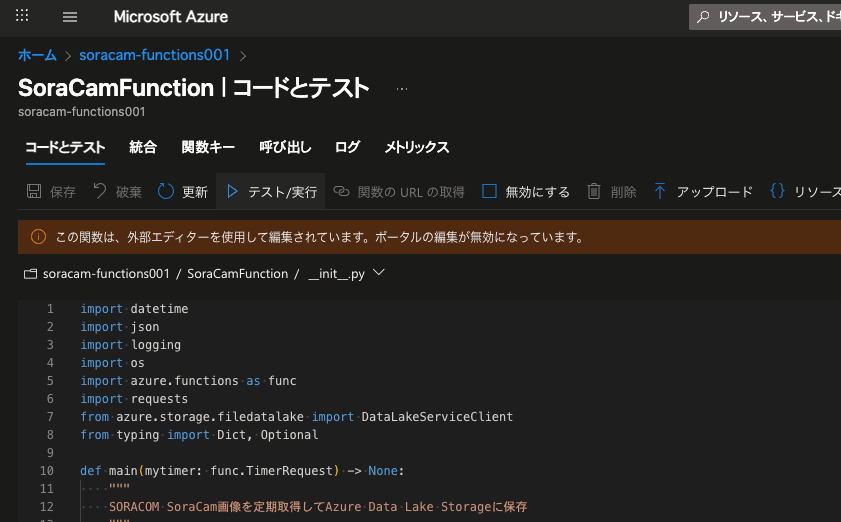Click the 破棄 discard undo icon

click(100, 191)
